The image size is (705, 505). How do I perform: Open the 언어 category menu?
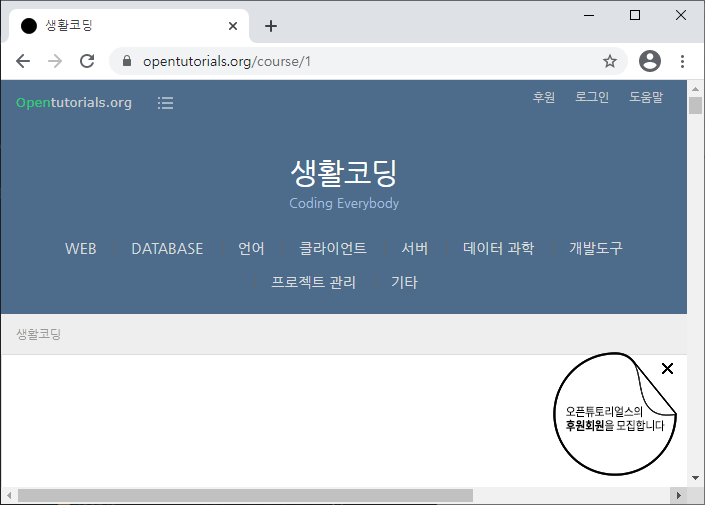pos(251,249)
